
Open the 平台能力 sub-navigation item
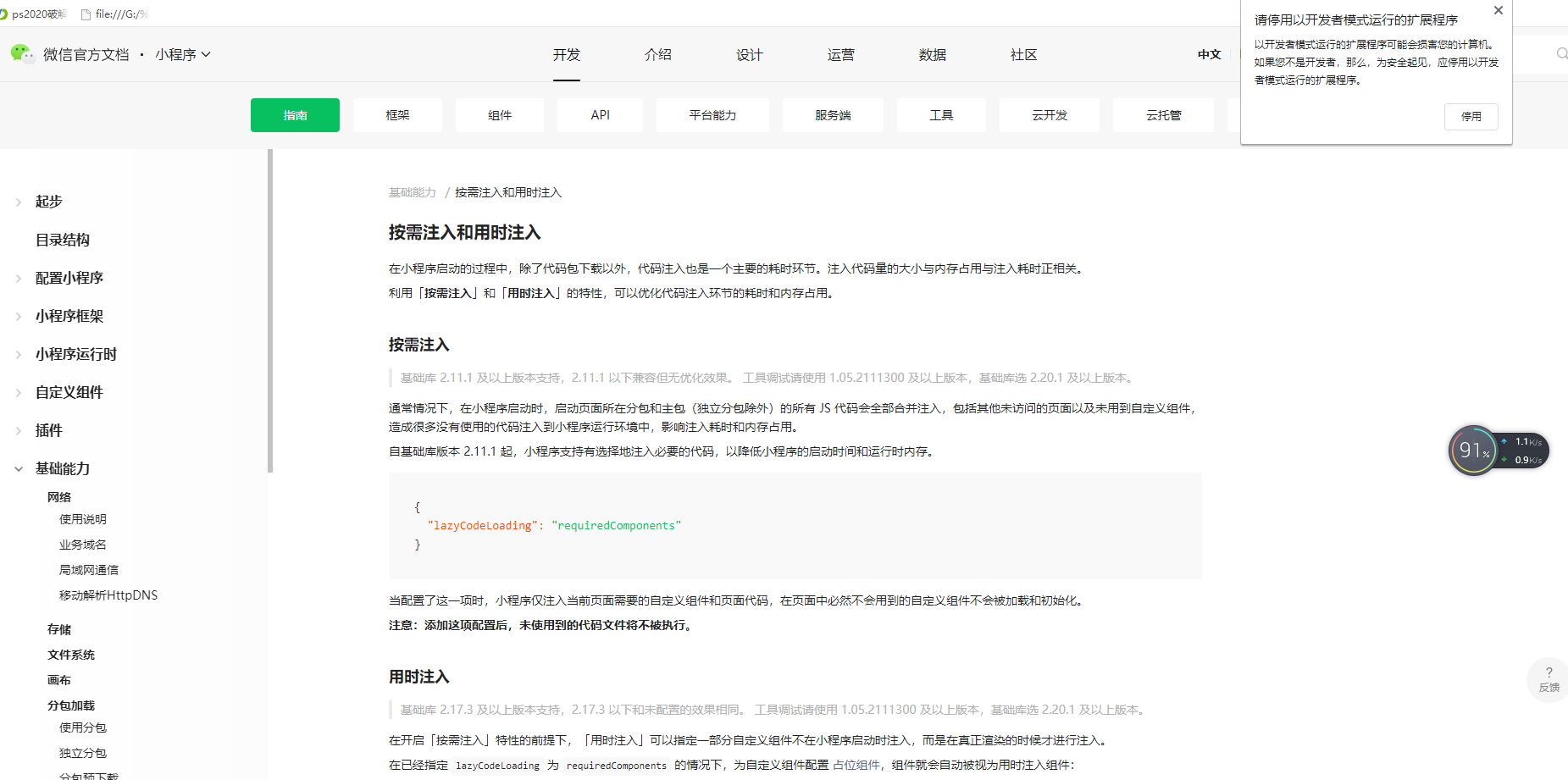pyautogui.click(x=712, y=115)
